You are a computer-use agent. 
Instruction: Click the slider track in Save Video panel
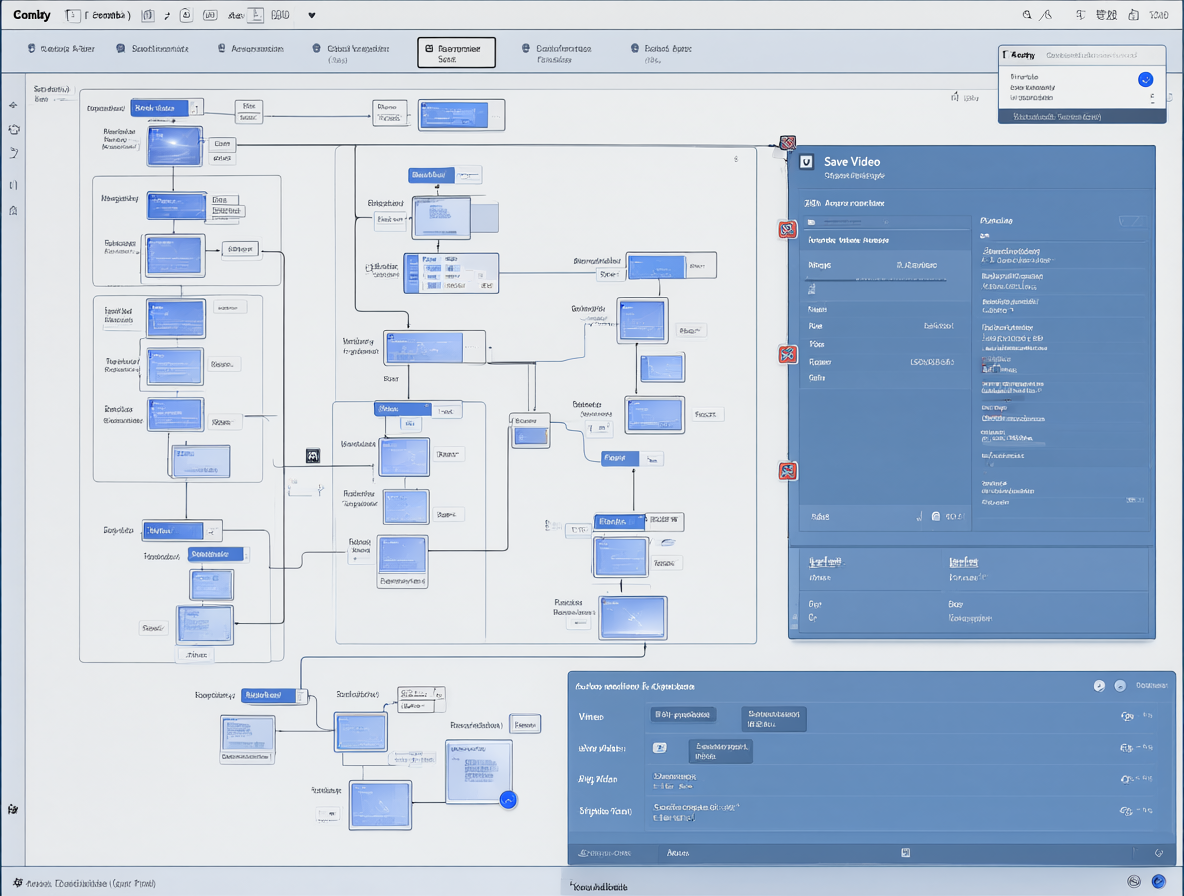[876, 280]
